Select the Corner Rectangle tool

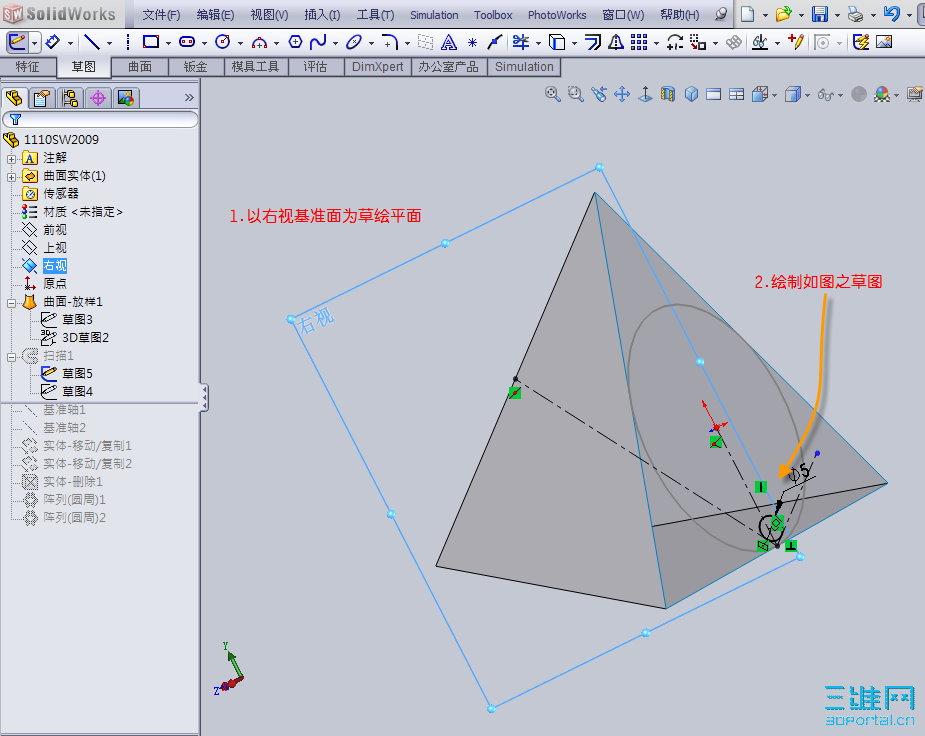151,42
